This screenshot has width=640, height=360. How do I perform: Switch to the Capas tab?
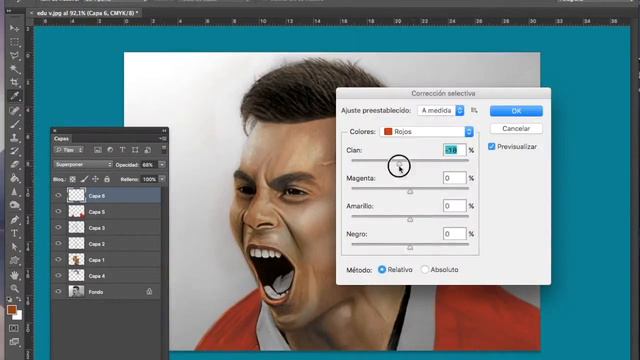61,139
